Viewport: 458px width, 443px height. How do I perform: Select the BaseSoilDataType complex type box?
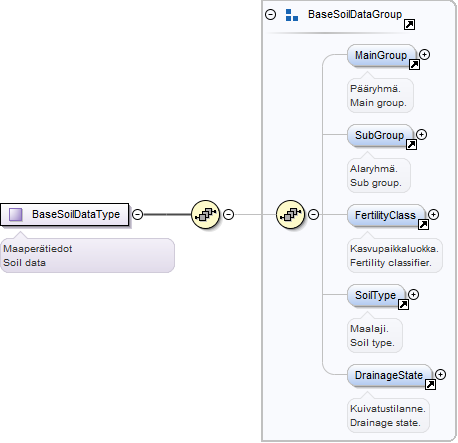point(64,214)
